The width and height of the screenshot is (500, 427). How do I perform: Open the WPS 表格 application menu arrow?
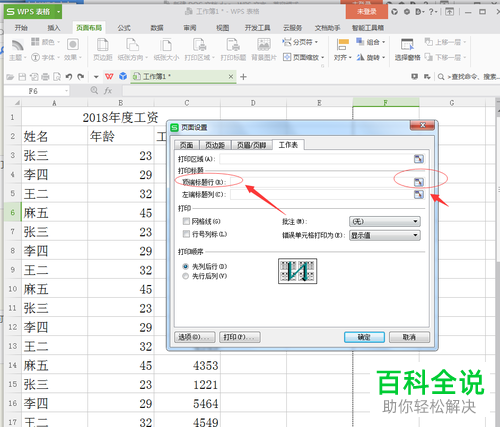click(58, 12)
